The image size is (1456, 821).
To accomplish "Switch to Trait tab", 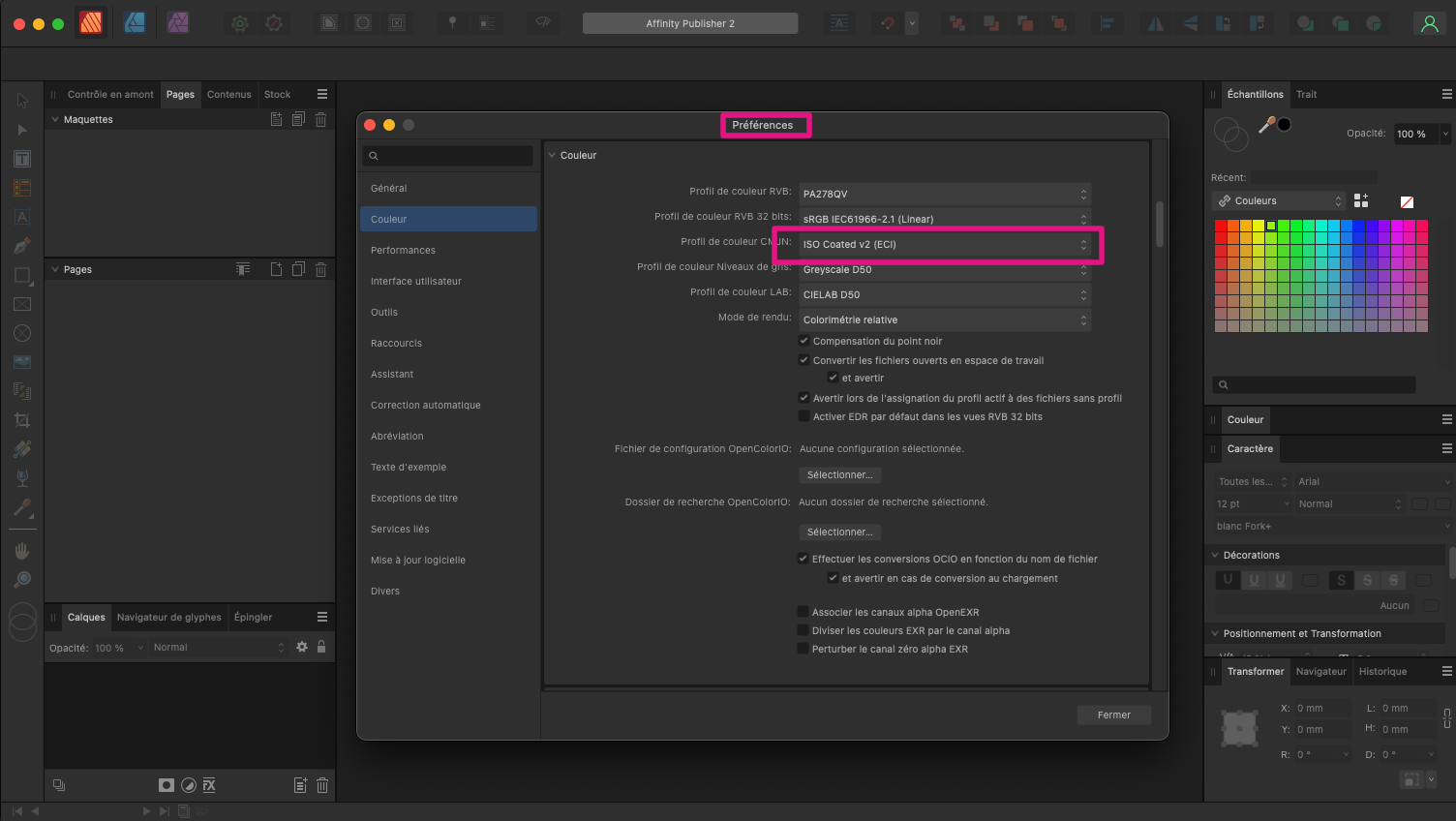I will click(1306, 94).
